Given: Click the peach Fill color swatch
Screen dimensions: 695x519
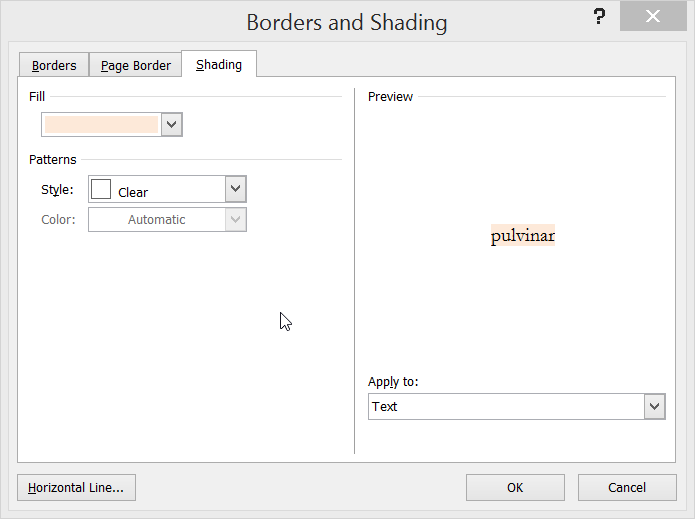Looking at the screenshot, I should coord(102,125).
